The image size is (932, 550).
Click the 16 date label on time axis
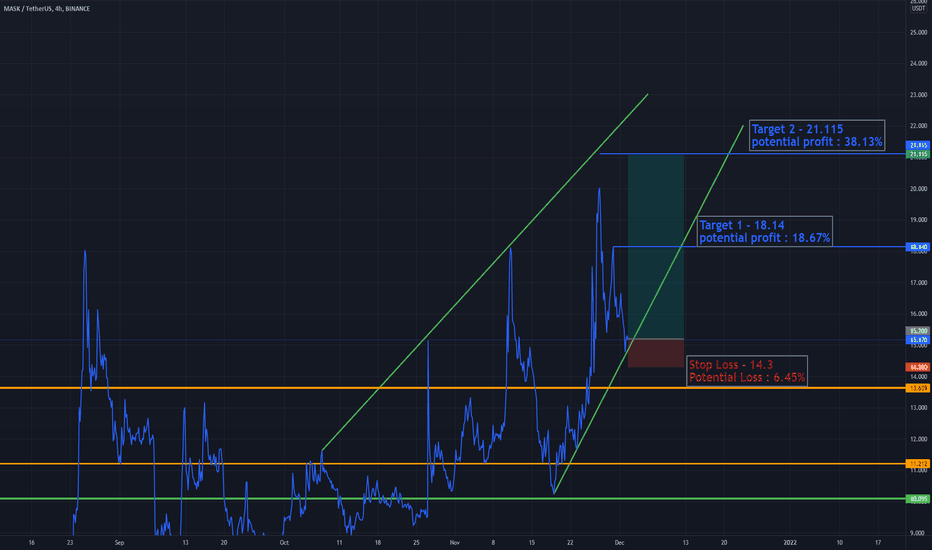(x=32, y=543)
